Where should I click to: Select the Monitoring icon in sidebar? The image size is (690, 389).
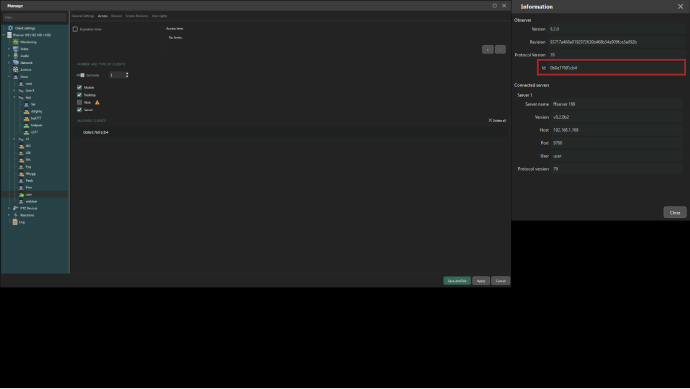[16, 42]
